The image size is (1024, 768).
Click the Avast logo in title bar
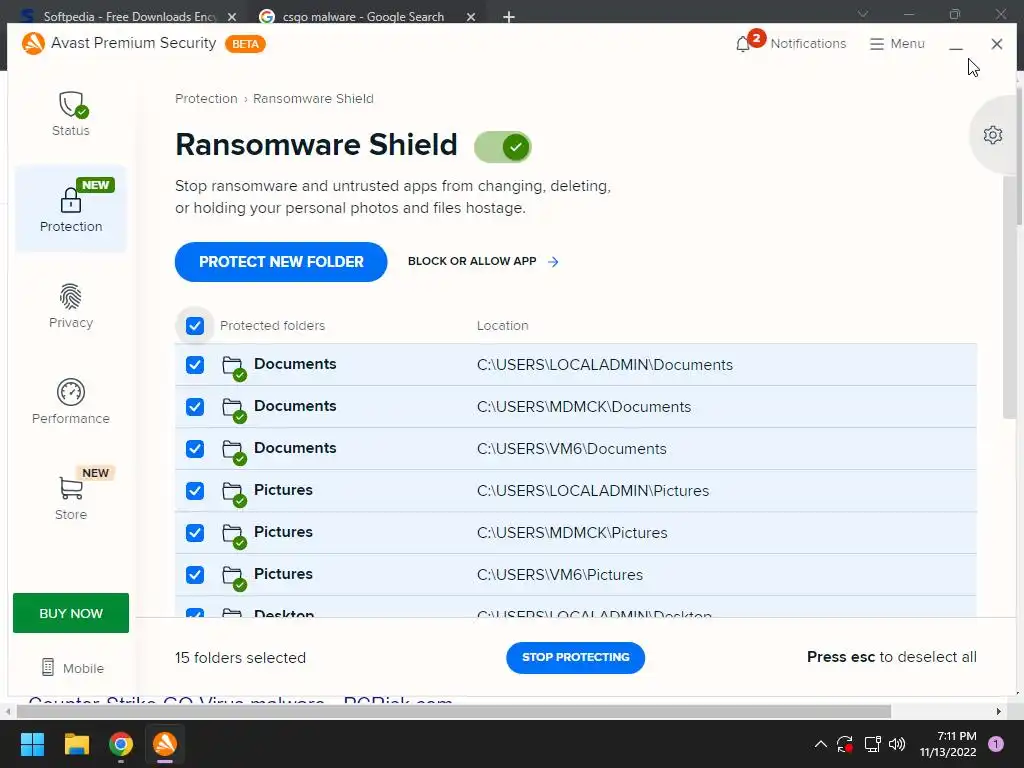(33, 43)
